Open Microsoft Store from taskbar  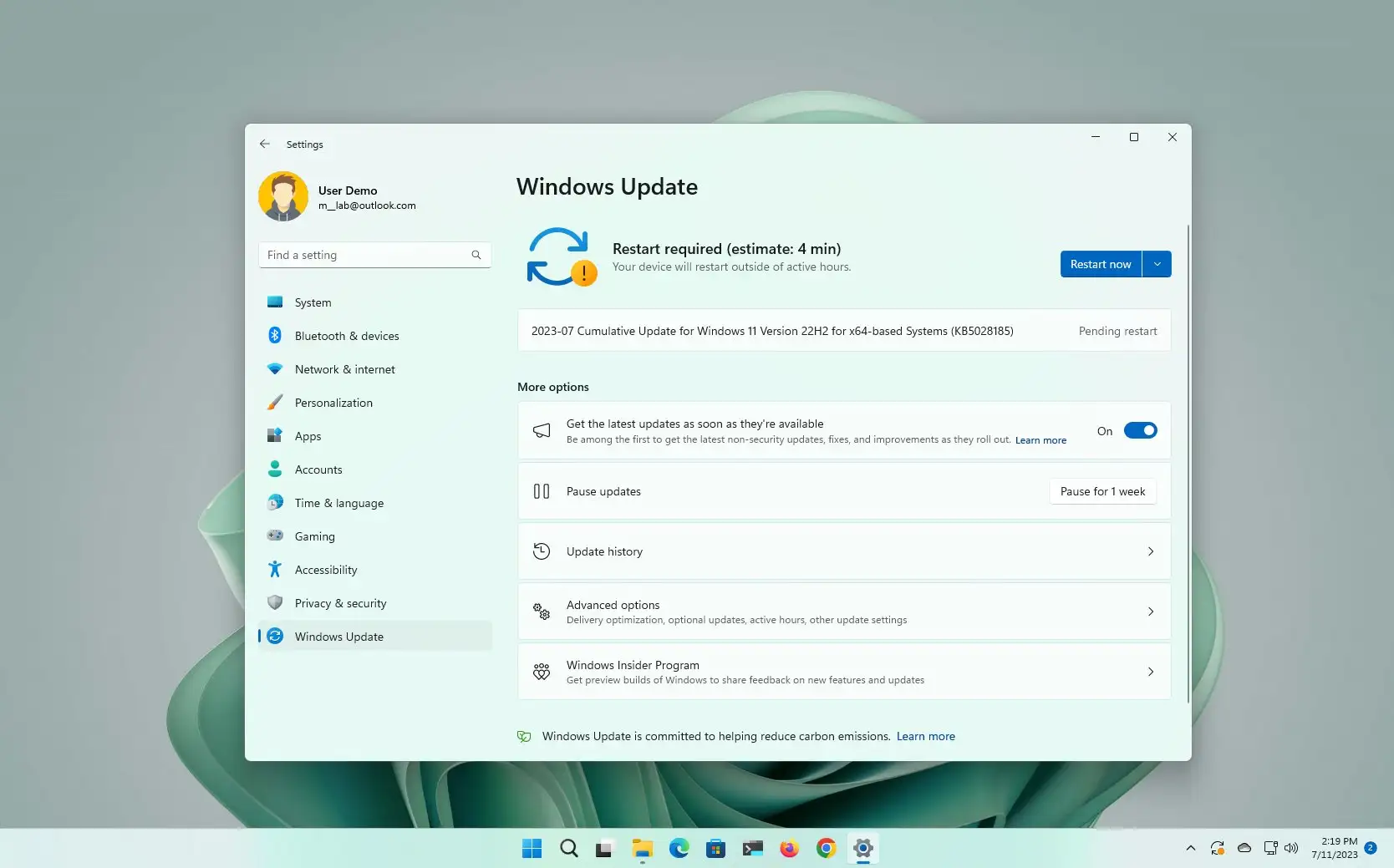(715, 849)
